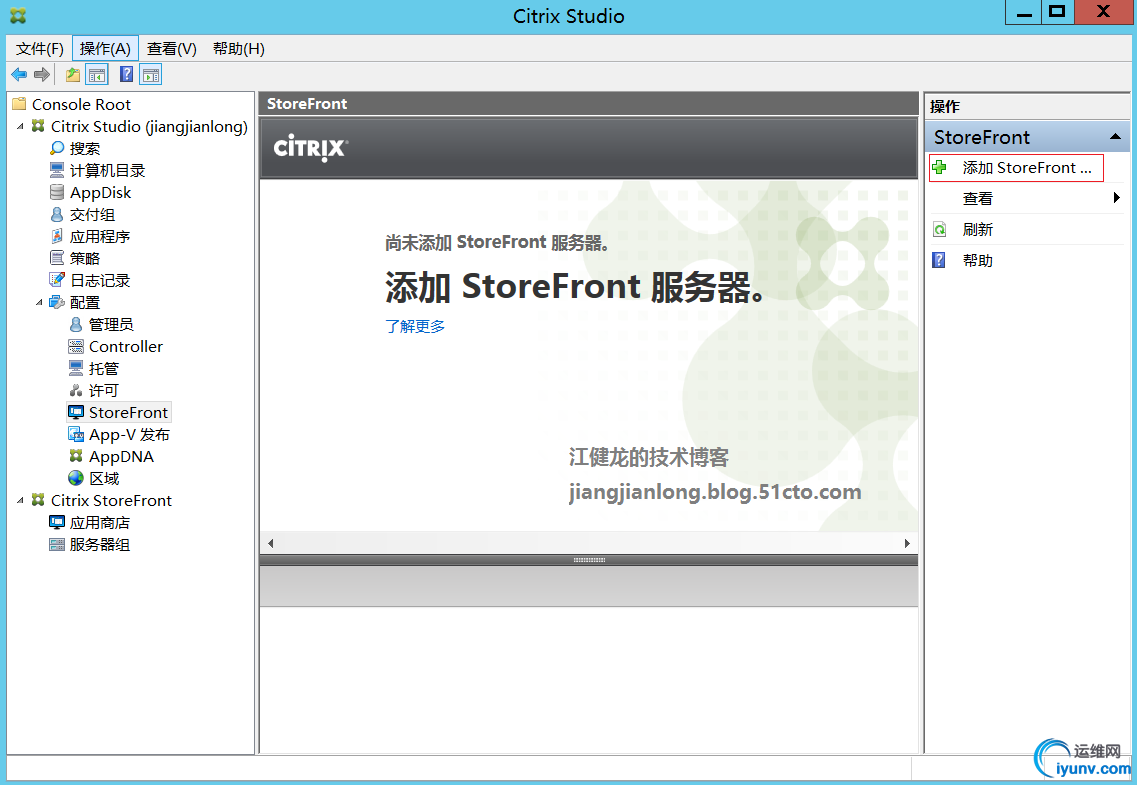Viewport: 1137px width, 785px height.
Task: Click the 刷新 action label
Action: (x=977, y=230)
